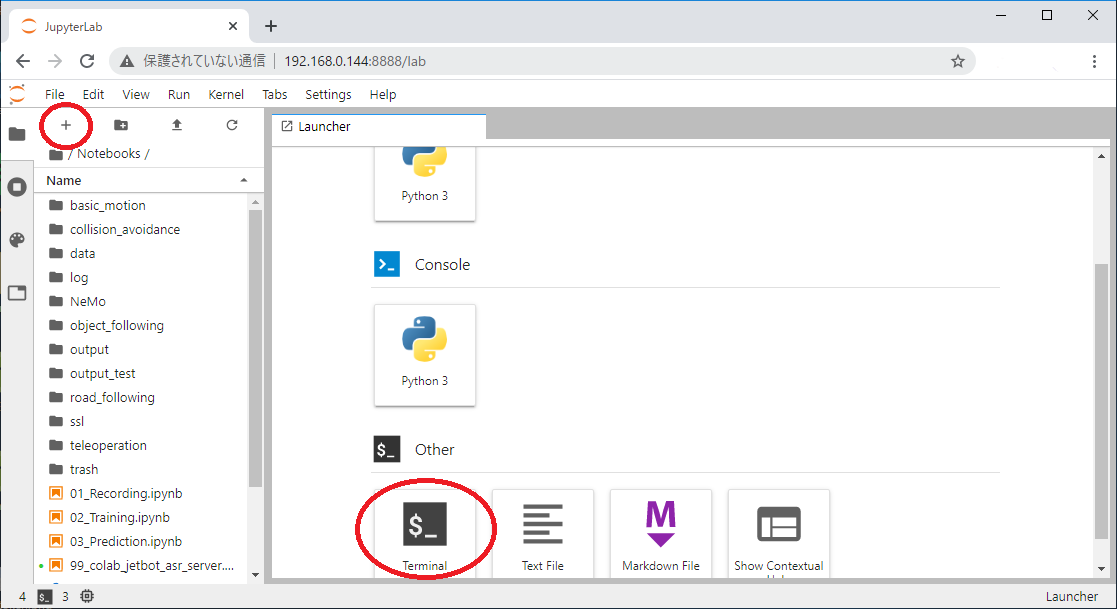Click the JupyterLab logo in menu bar

(17, 94)
